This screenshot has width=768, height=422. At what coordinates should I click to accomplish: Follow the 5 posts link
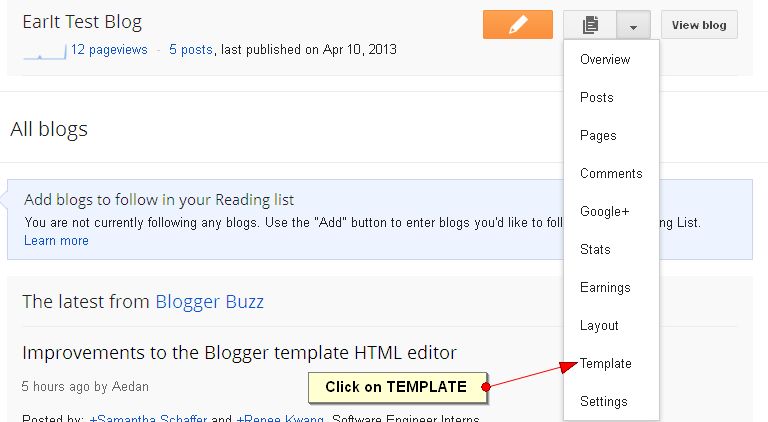(x=191, y=49)
